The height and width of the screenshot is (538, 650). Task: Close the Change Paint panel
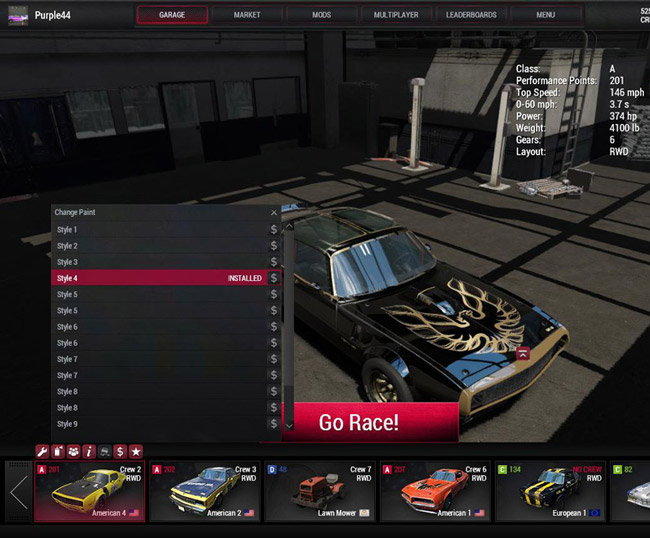click(x=274, y=212)
